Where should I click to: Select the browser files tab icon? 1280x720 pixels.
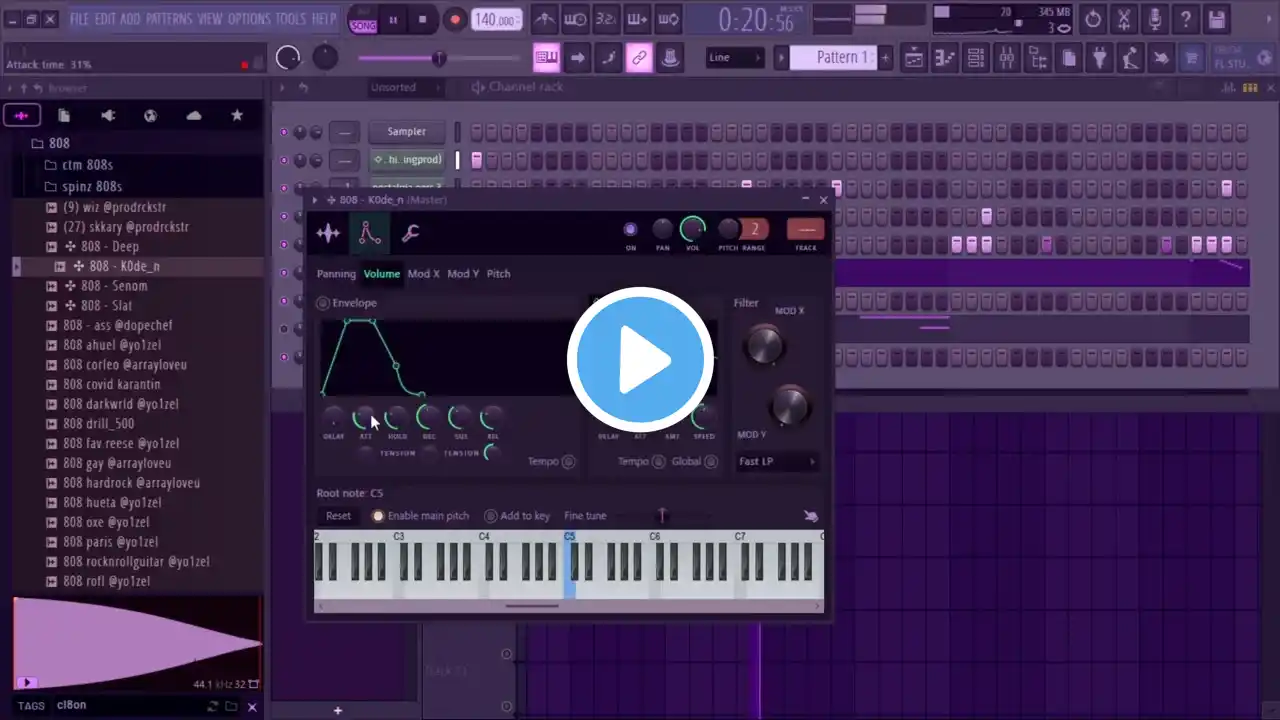click(x=64, y=116)
